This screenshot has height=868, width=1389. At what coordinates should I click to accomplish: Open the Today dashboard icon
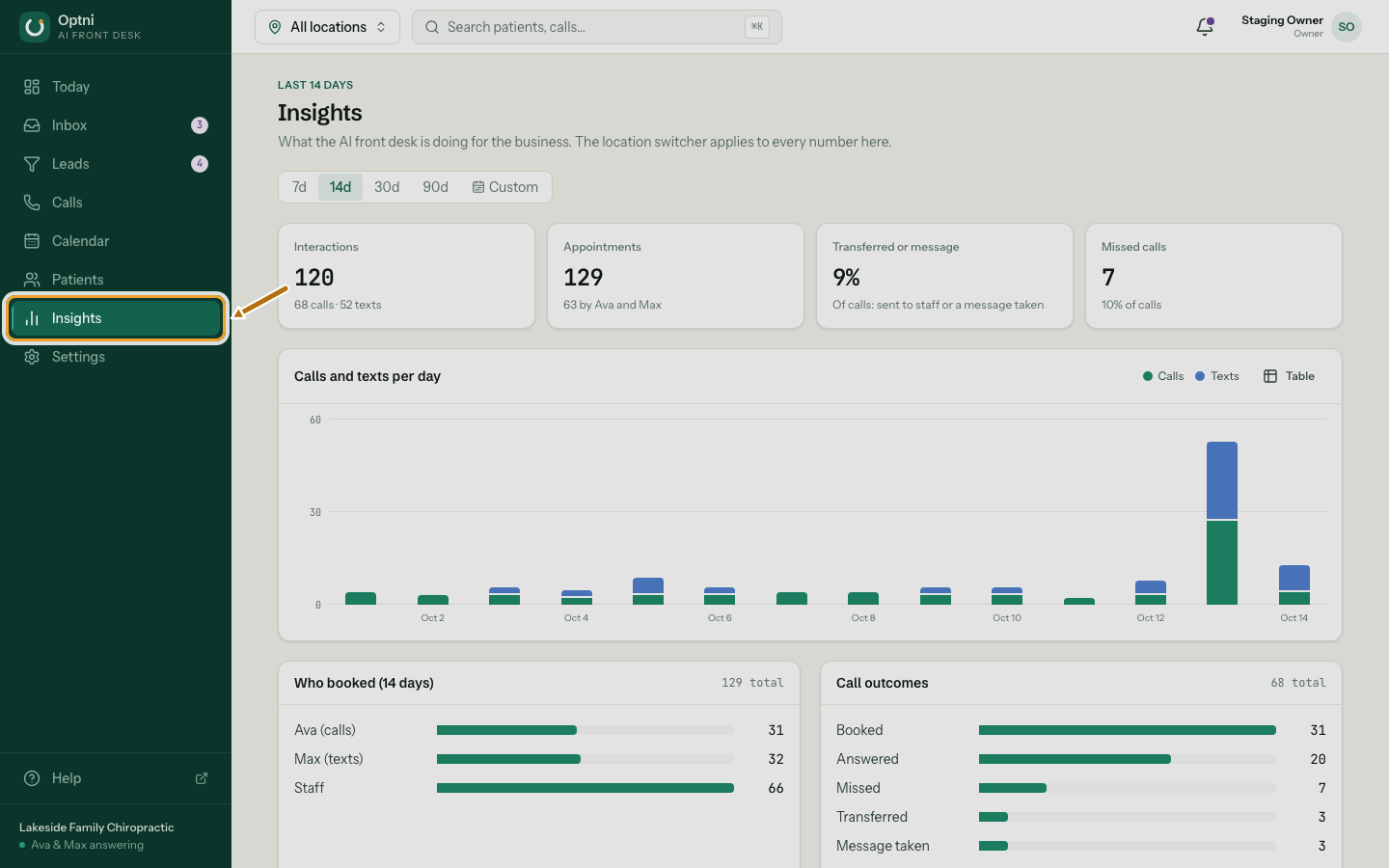[32, 87]
